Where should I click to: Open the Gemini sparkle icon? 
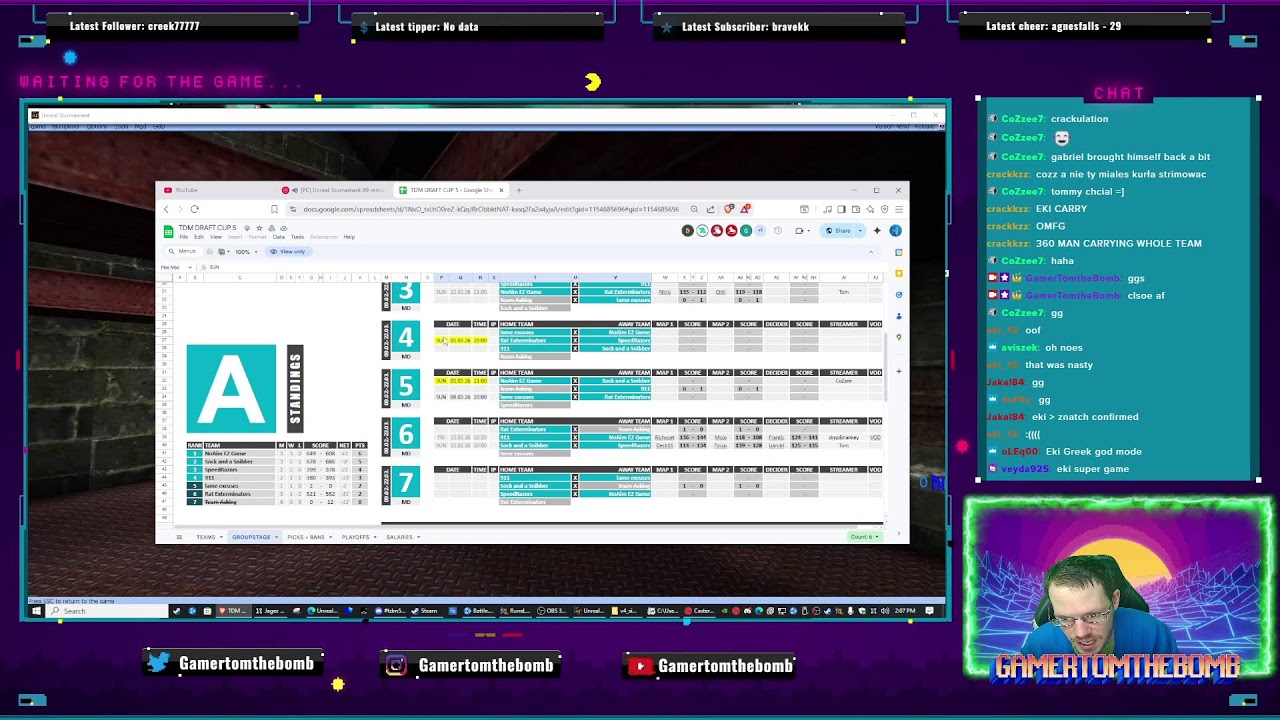coord(877,231)
